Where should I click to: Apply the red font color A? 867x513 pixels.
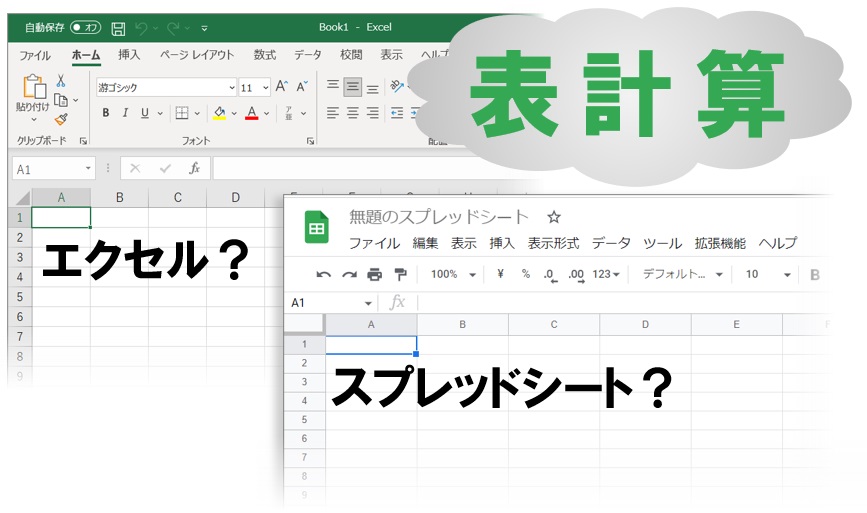[252, 113]
